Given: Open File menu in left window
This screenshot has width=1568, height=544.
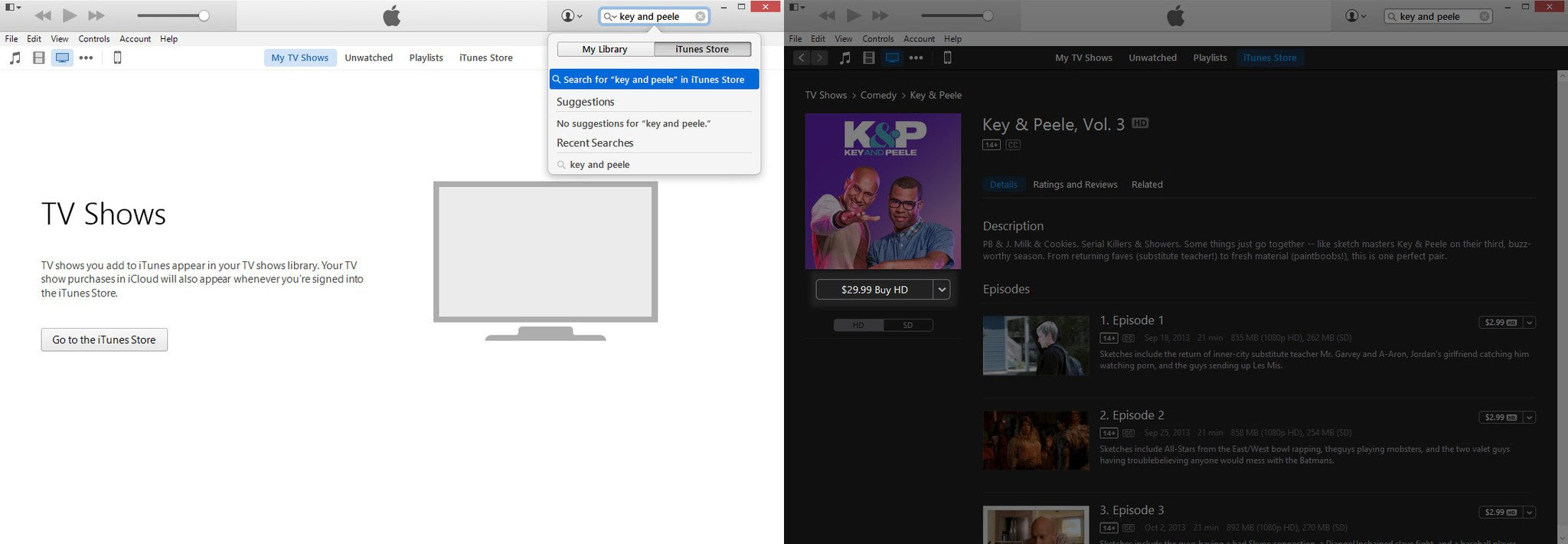Looking at the screenshot, I should [x=11, y=38].
